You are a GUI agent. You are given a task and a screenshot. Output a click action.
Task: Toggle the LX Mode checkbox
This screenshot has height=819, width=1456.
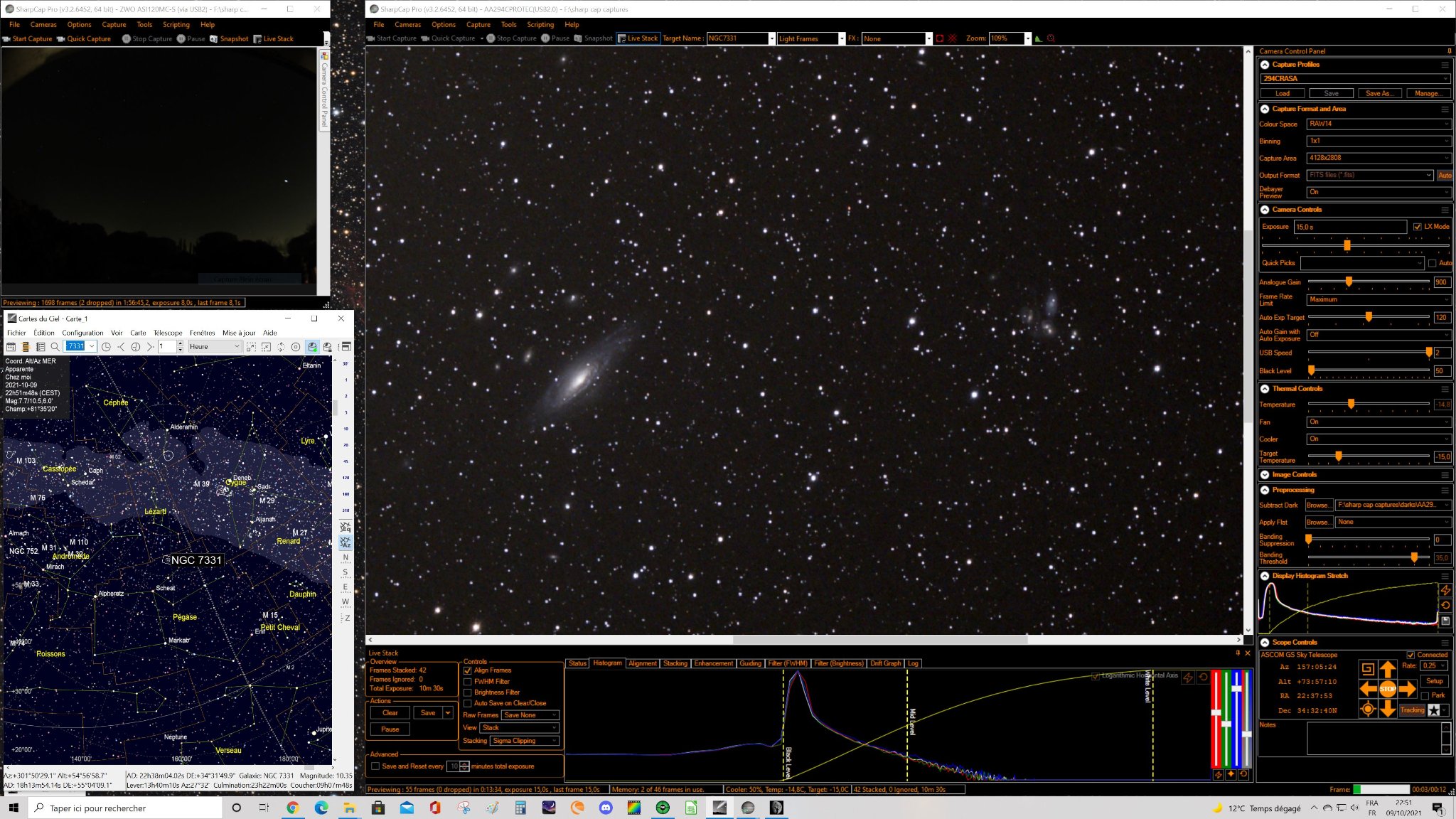(x=1417, y=227)
